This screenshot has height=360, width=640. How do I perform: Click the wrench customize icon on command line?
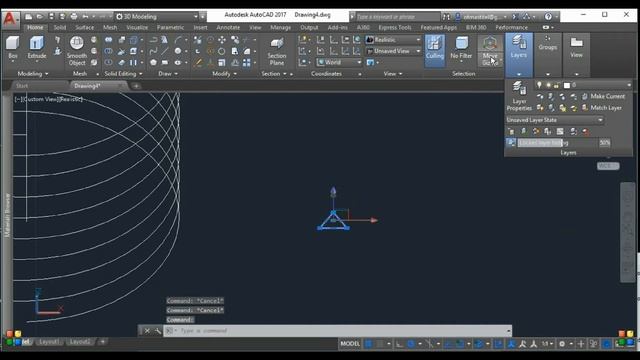click(x=158, y=331)
